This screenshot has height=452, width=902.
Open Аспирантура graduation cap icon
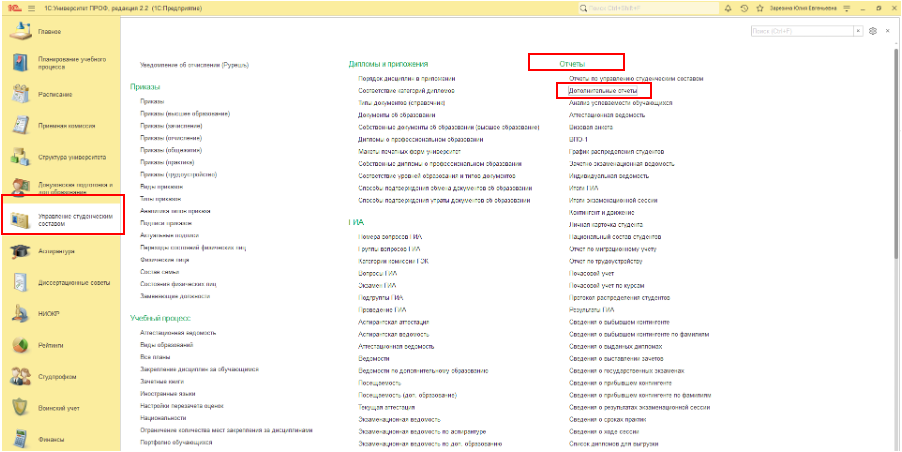point(20,251)
